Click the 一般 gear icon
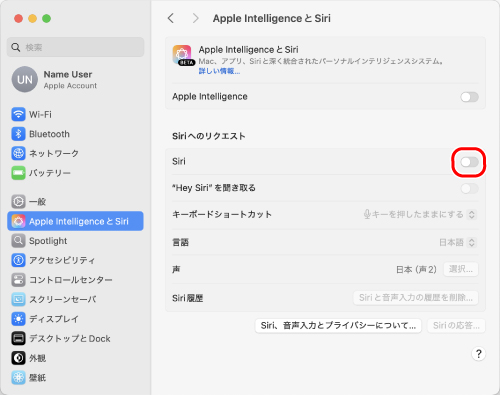 pos(18,202)
